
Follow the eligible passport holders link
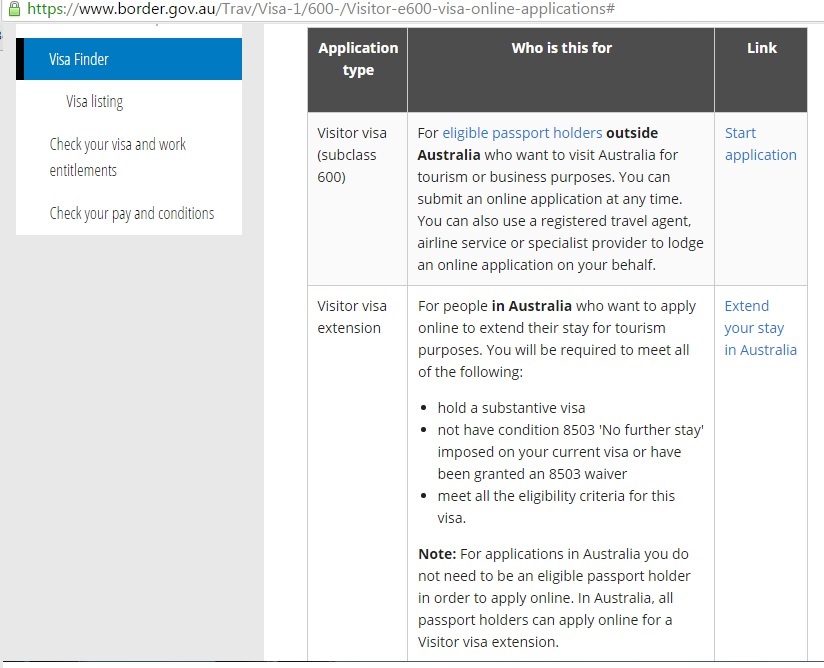(x=522, y=133)
